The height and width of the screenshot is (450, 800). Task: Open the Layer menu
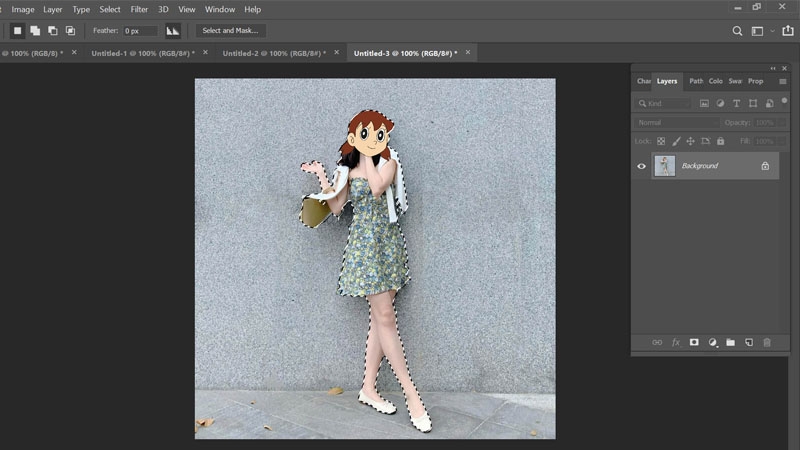53,9
